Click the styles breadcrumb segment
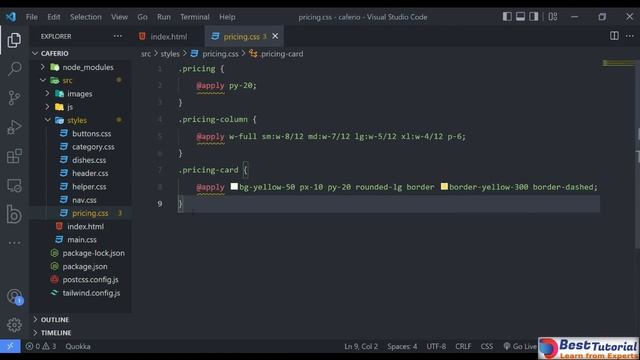This screenshot has height=360, width=640. [x=170, y=53]
